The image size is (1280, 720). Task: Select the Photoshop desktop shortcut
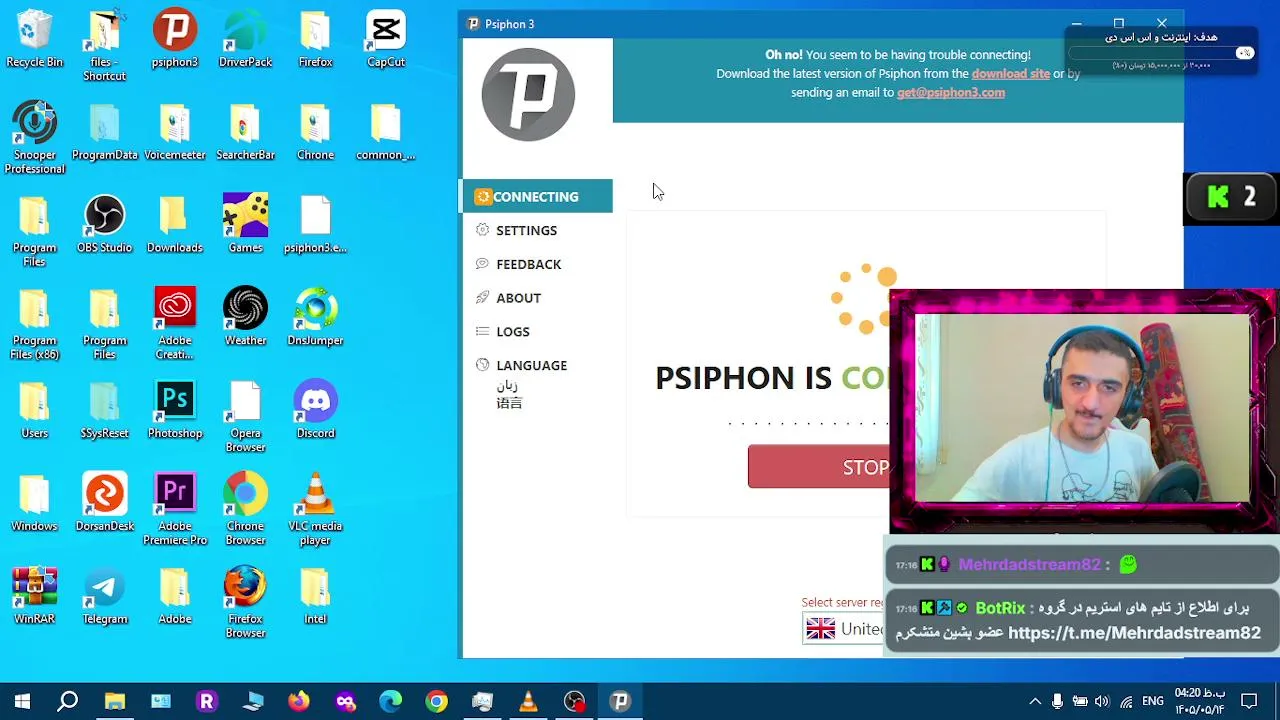point(175,411)
